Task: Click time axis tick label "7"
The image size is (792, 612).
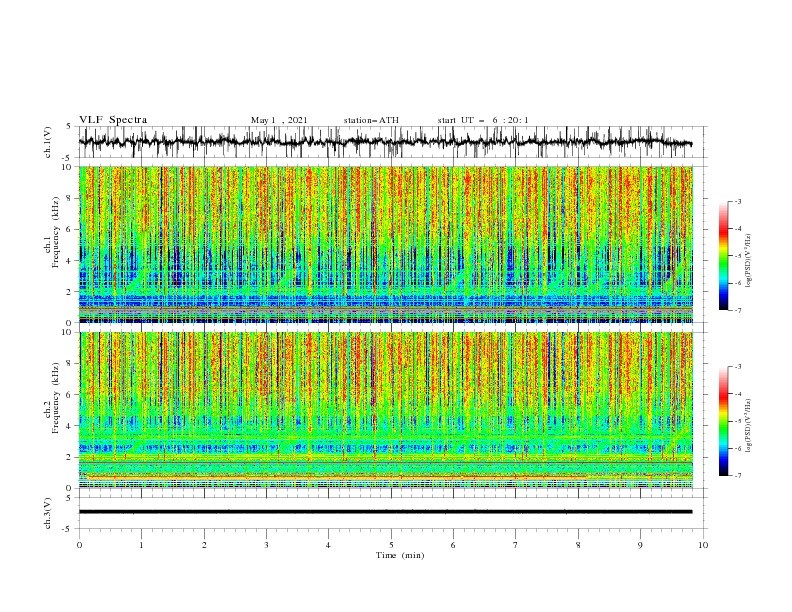Action: click(x=516, y=545)
